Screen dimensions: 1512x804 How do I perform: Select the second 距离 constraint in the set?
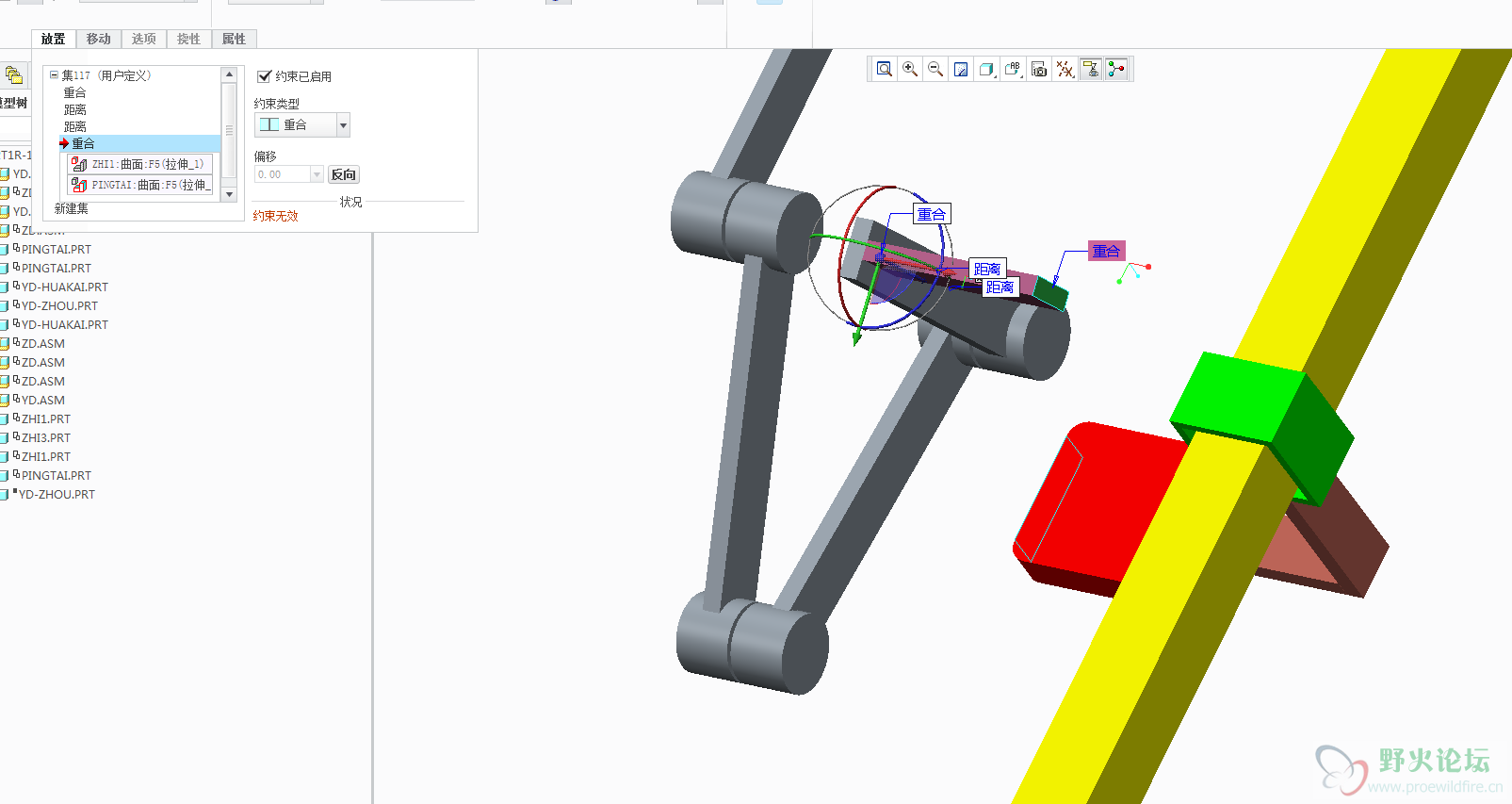(x=75, y=126)
